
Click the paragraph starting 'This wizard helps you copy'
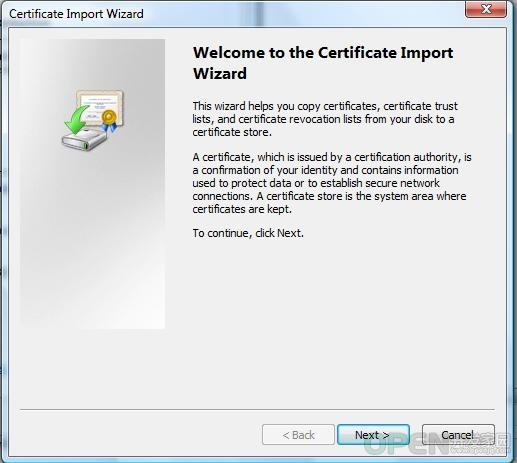[325, 119]
